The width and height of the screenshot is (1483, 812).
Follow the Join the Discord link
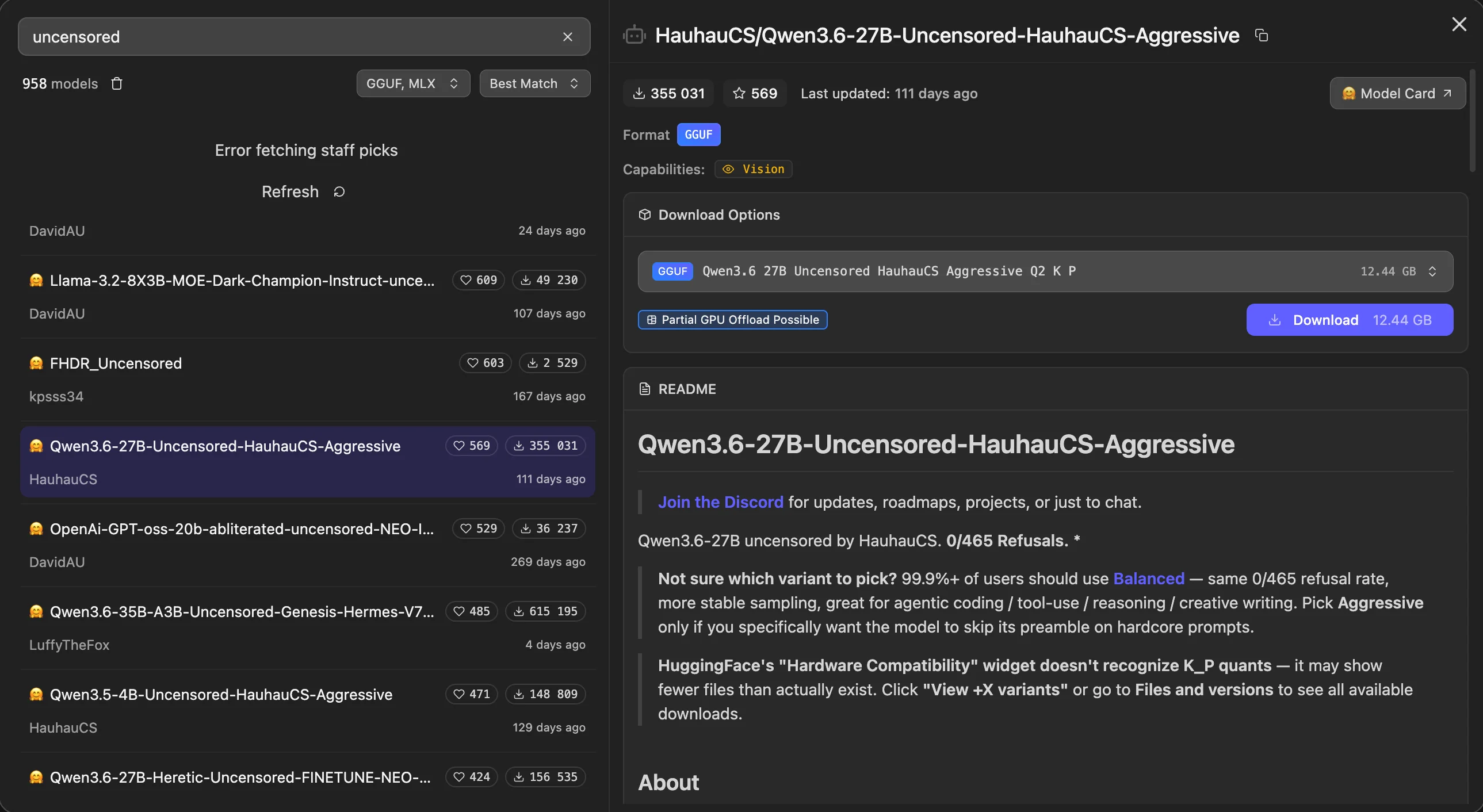pyautogui.click(x=721, y=503)
